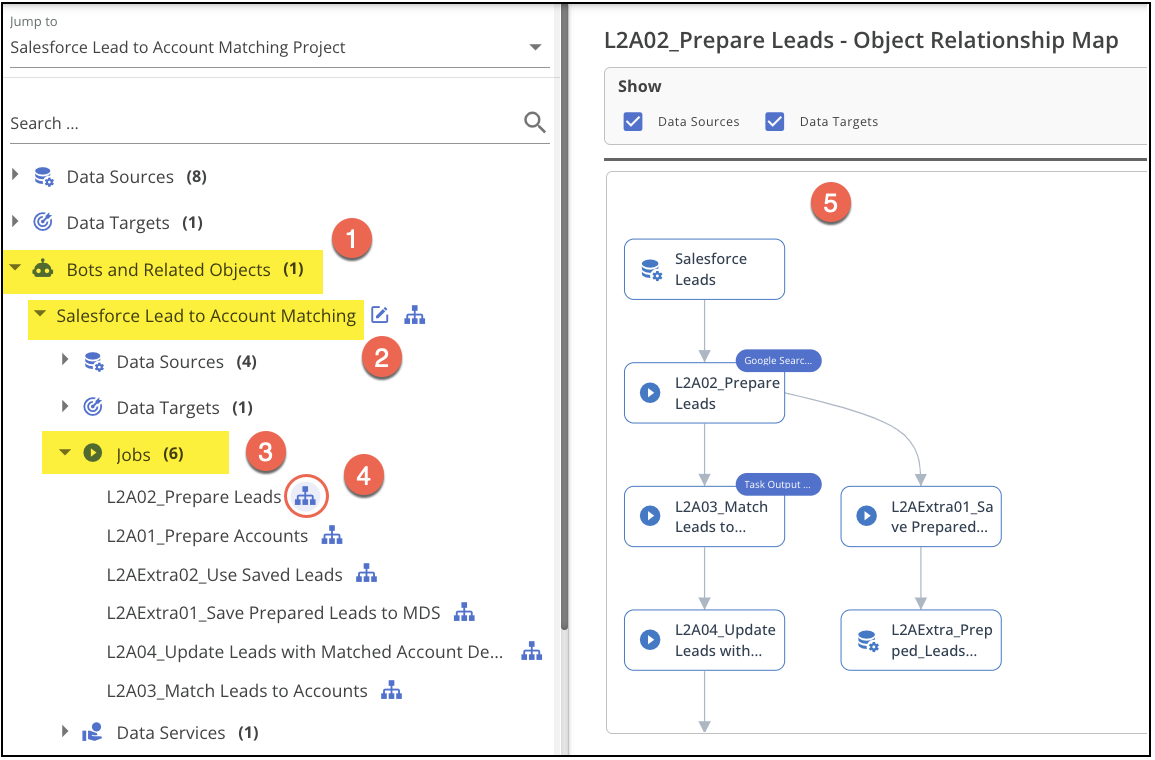
Task: Select L2A01_Prepare Accounts job in tree
Action: 207,535
